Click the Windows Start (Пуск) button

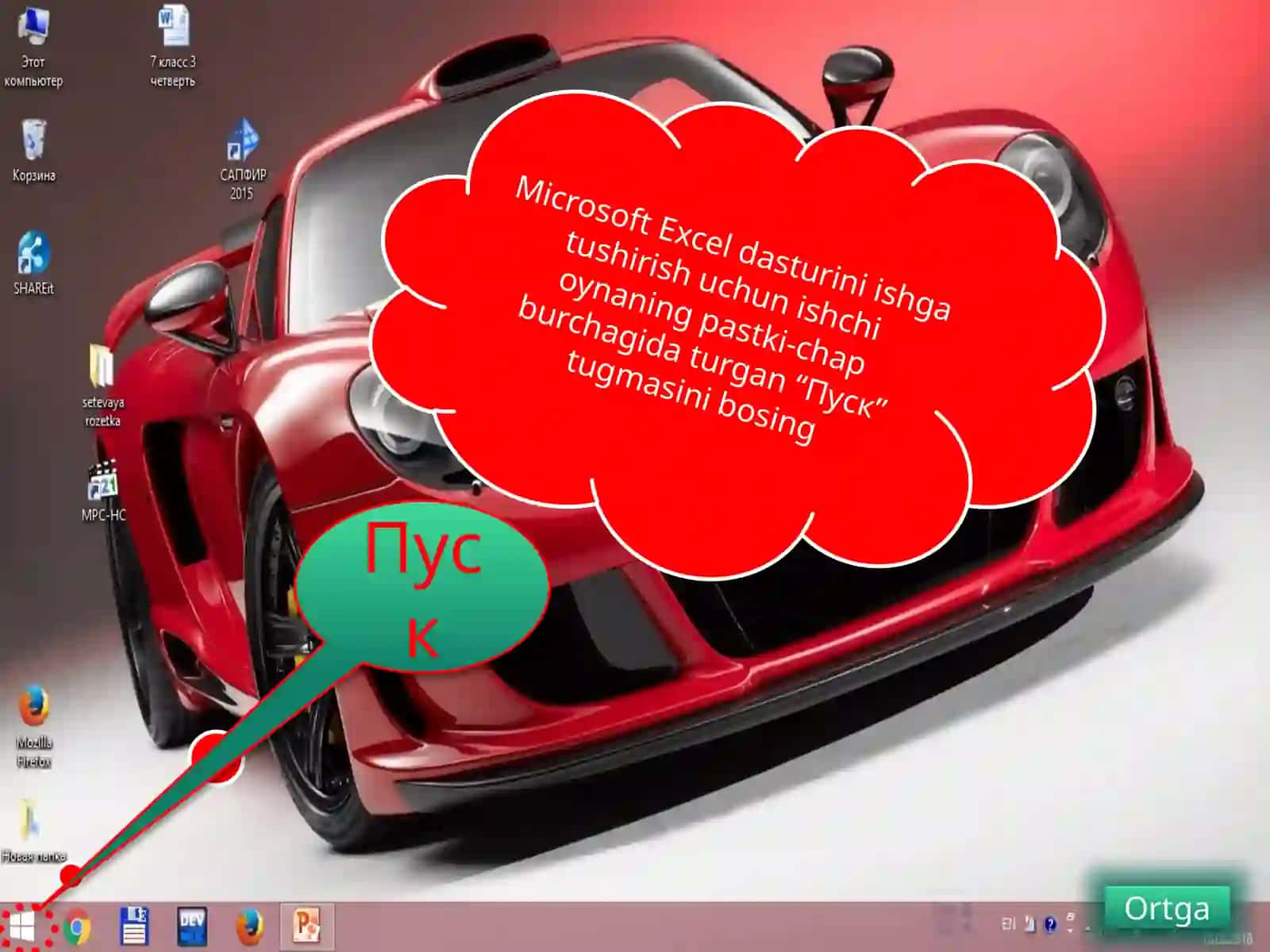tap(21, 927)
